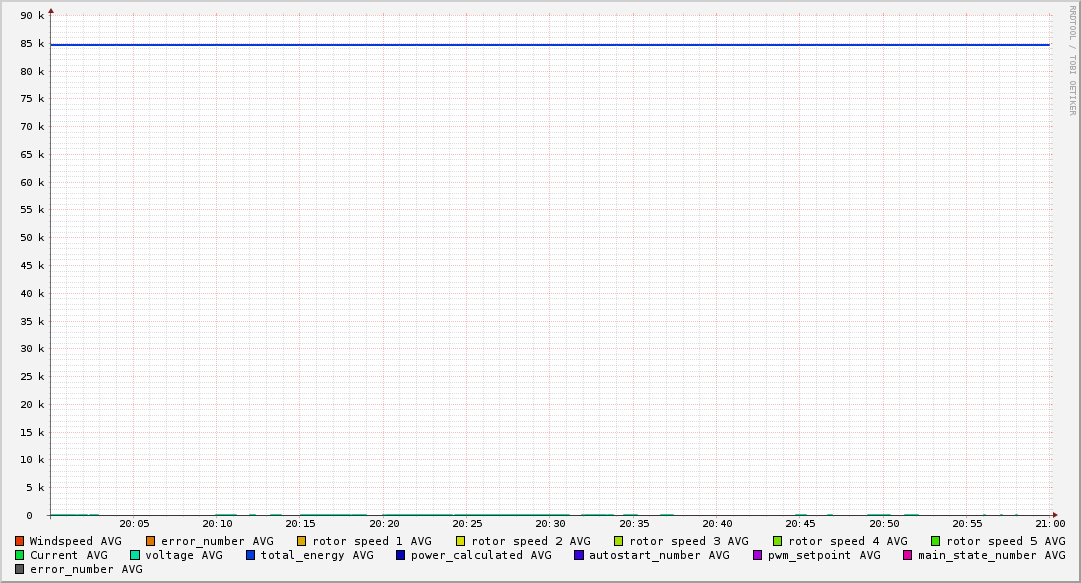This screenshot has width=1081, height=583.
Task: Click the orange error_number AVG legend swatch
Action: pyautogui.click(x=151, y=541)
